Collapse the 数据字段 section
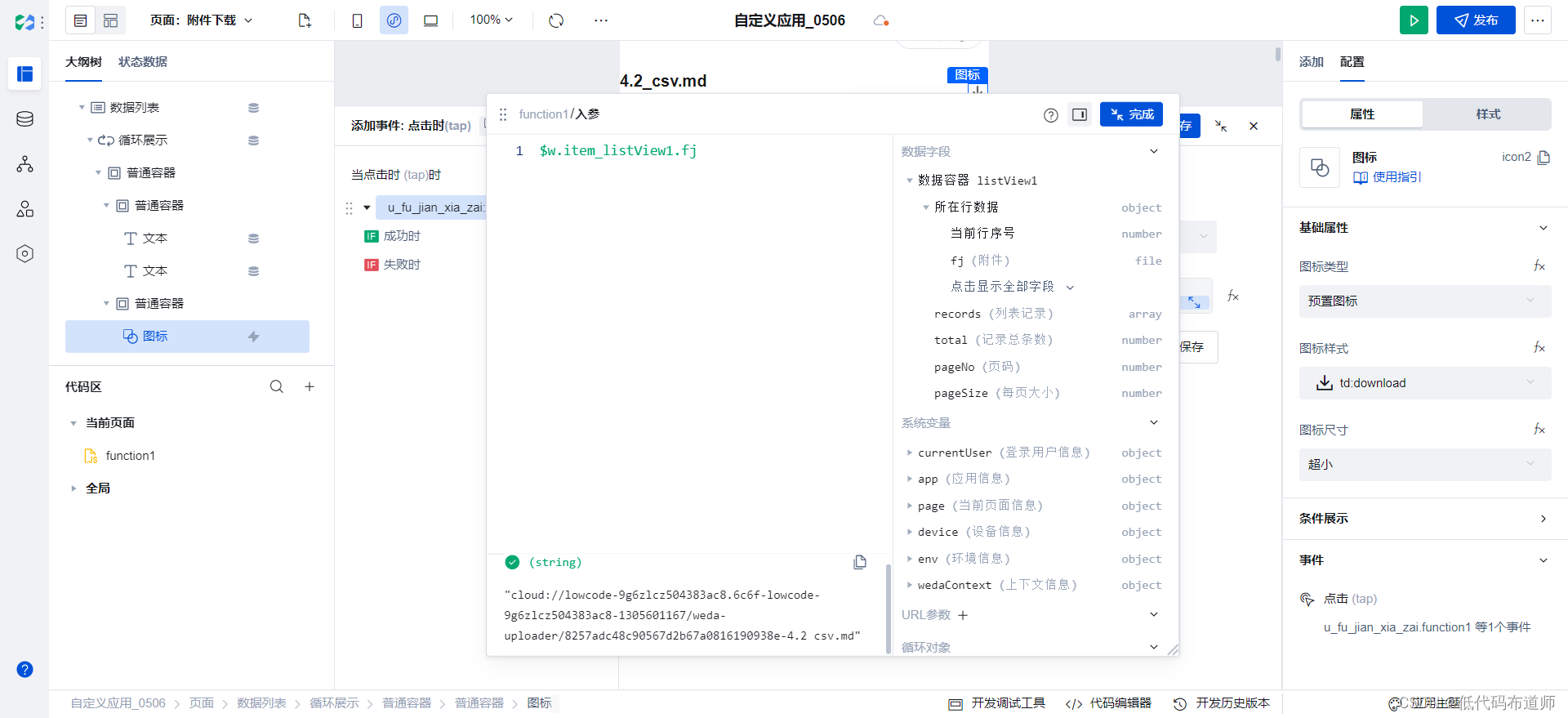The width and height of the screenshot is (1568, 718). click(1154, 151)
